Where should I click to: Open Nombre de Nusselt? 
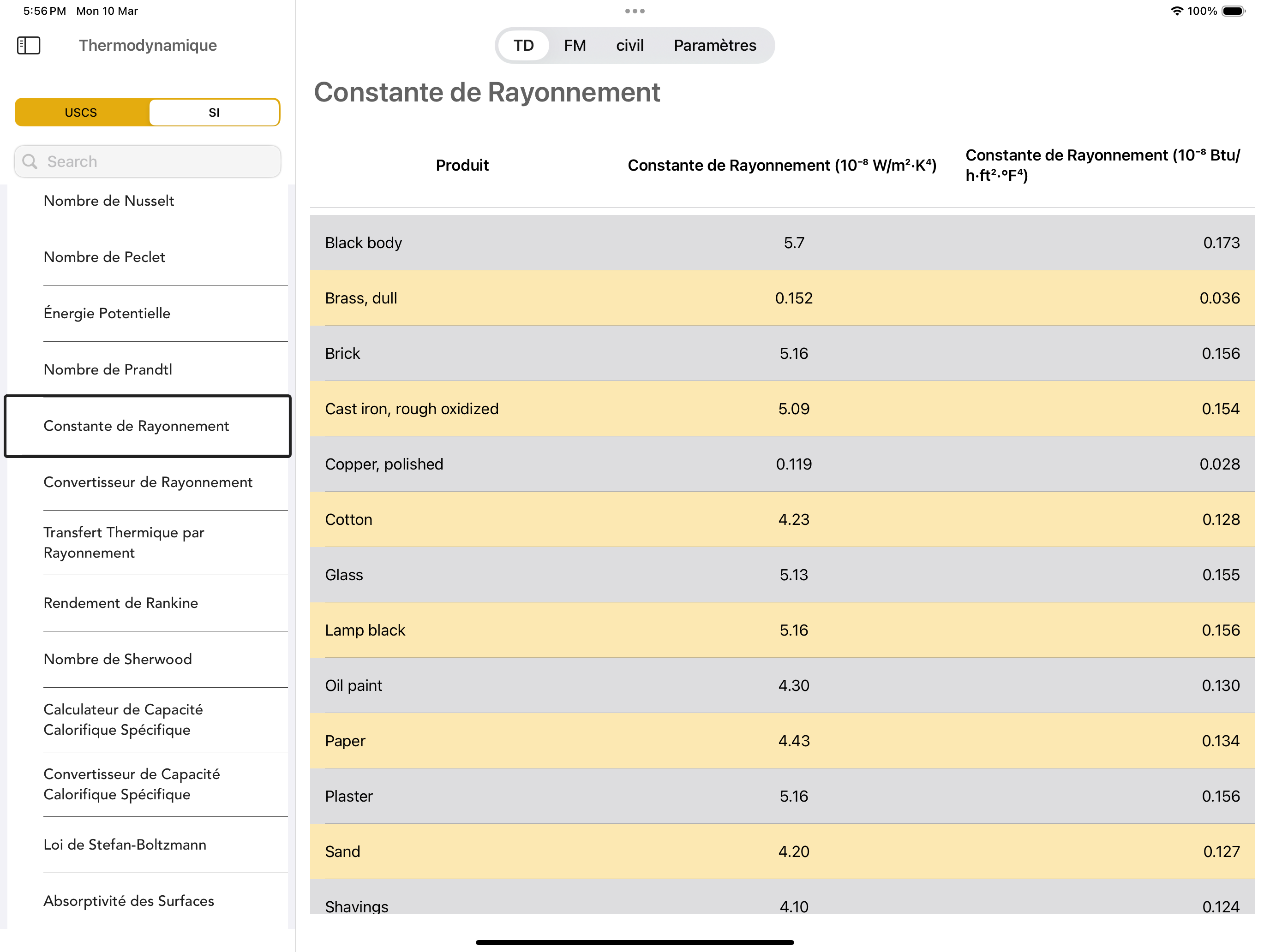coord(148,202)
